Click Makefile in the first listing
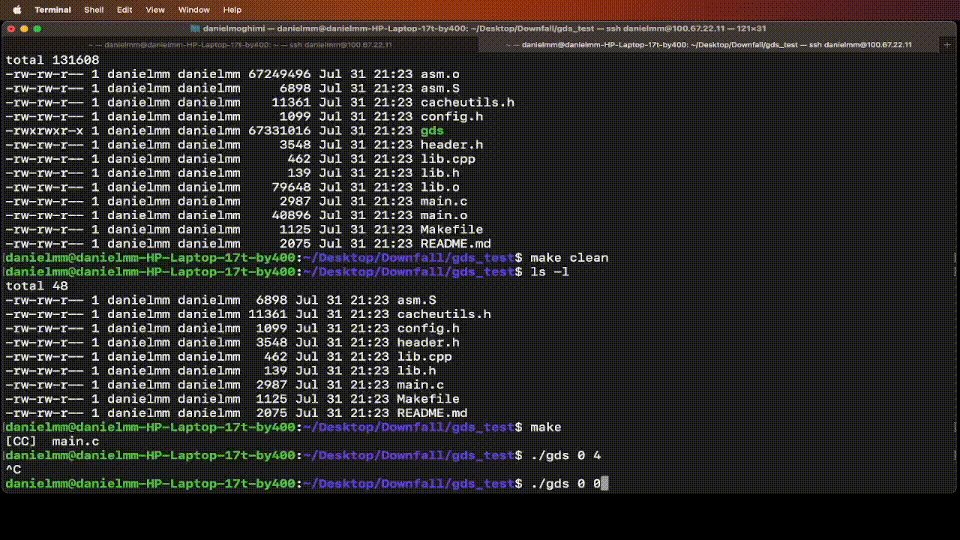 pyautogui.click(x=451, y=229)
